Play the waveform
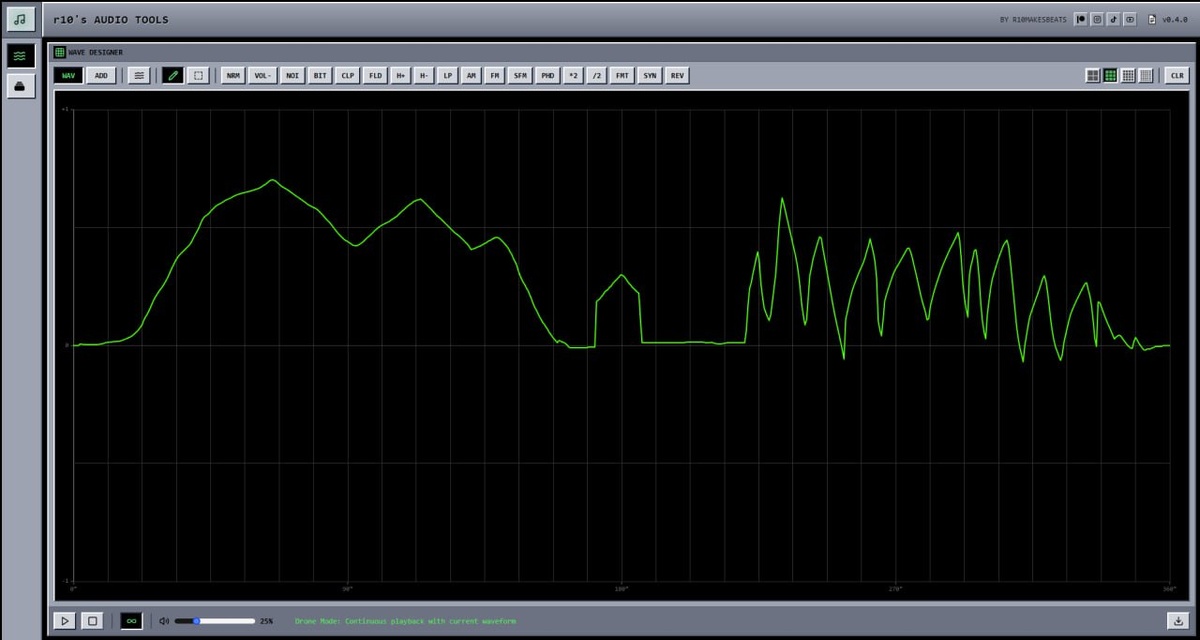Image resolution: width=1200 pixels, height=640 pixels. (64, 621)
